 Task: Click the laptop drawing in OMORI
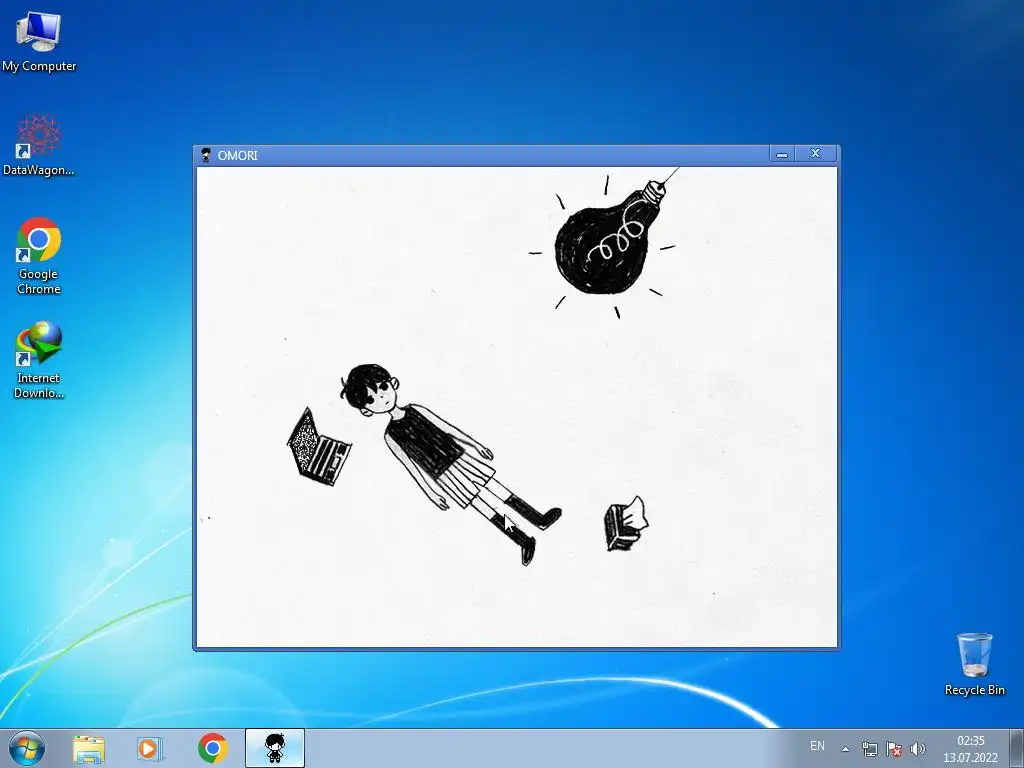[319, 447]
